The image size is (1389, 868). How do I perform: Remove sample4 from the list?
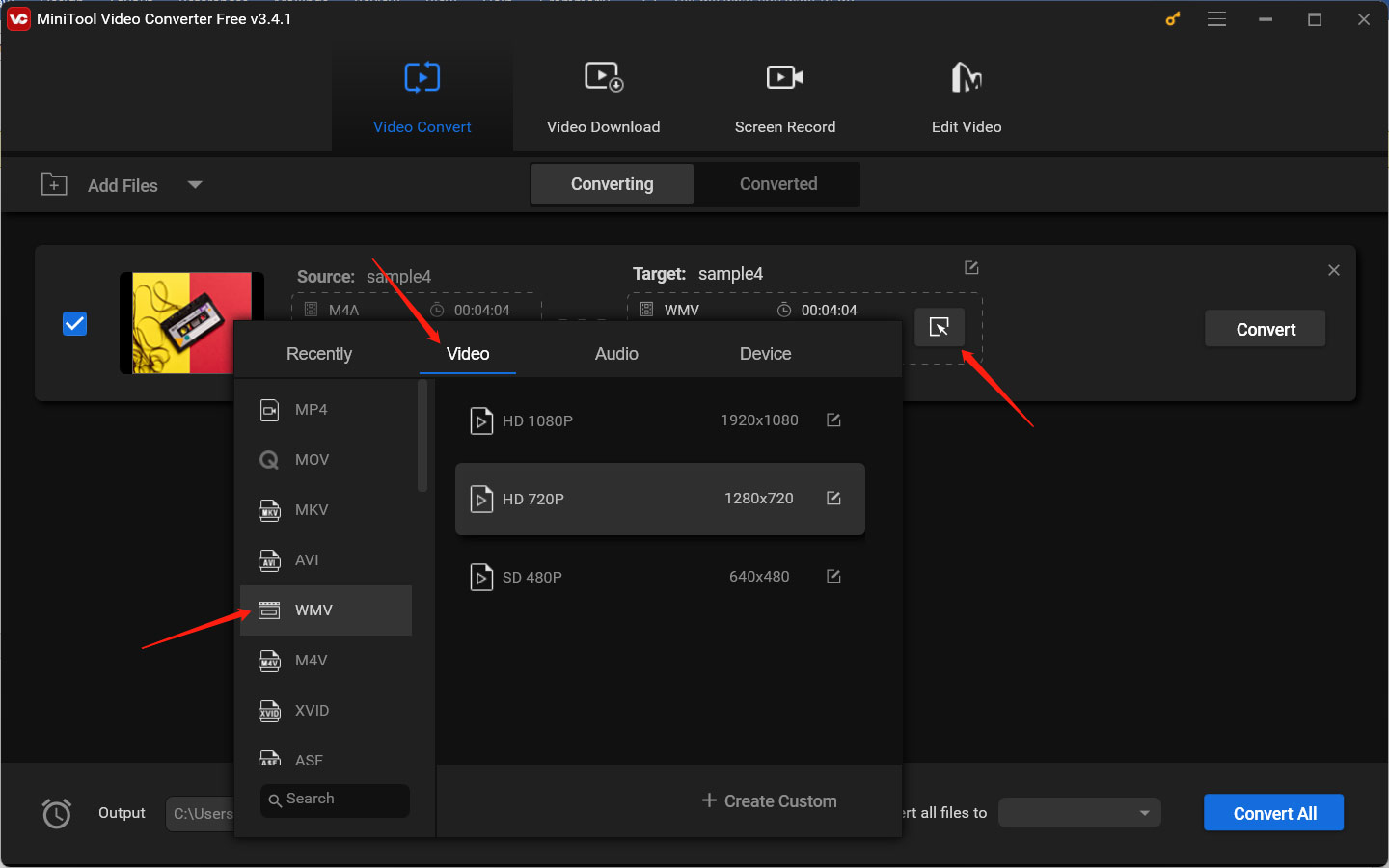pos(1334,270)
